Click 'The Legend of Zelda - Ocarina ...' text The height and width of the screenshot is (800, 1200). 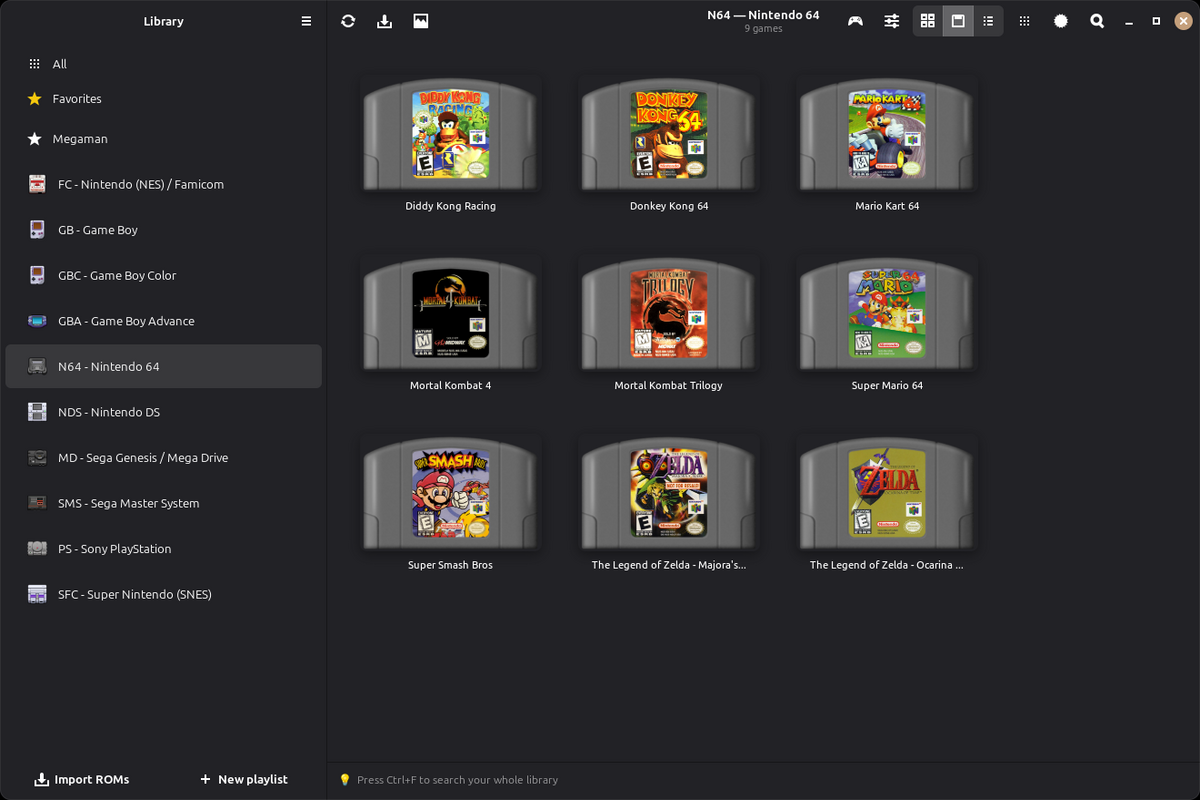pyautogui.click(x=887, y=565)
